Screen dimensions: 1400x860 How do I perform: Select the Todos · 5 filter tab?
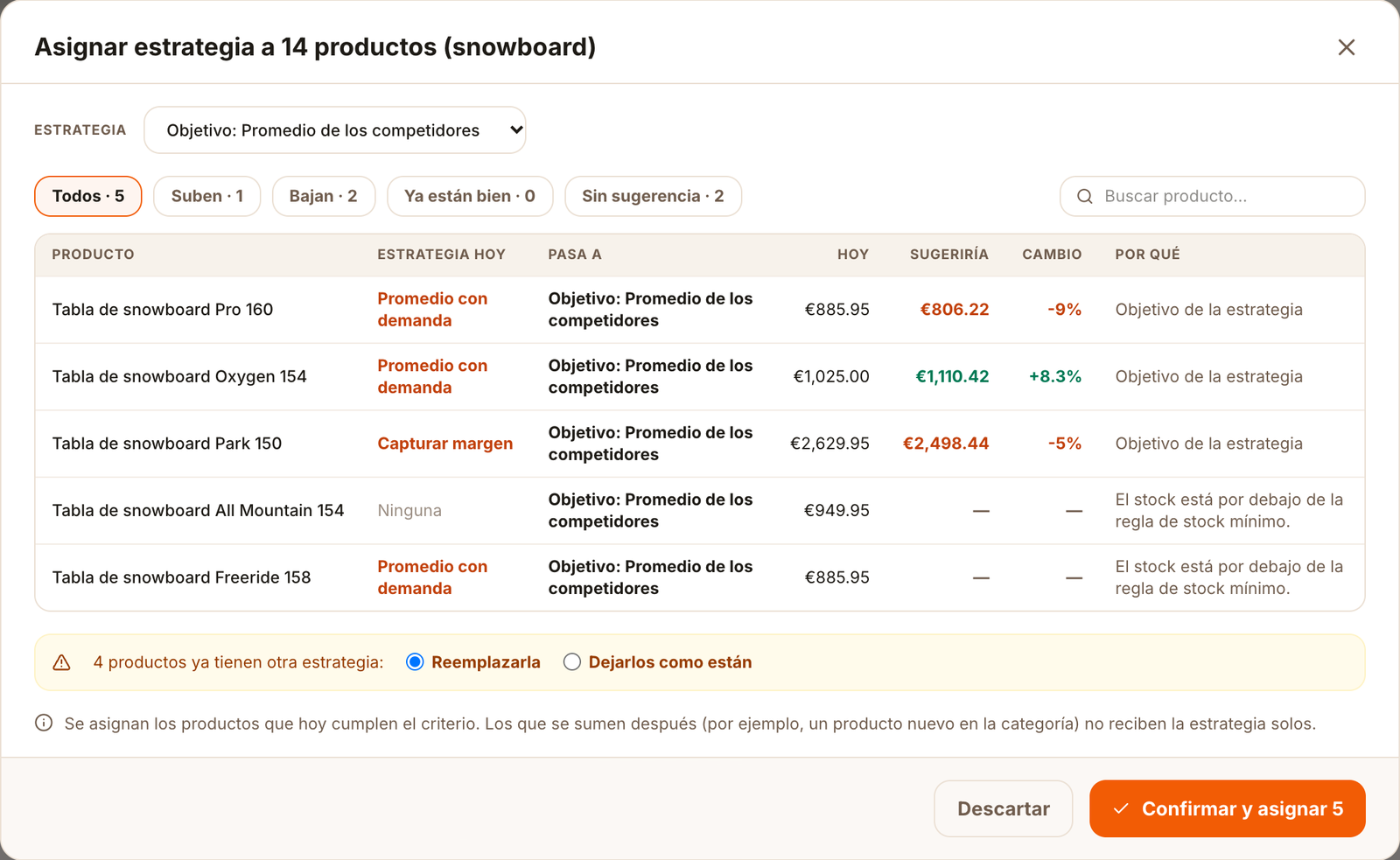[87, 196]
